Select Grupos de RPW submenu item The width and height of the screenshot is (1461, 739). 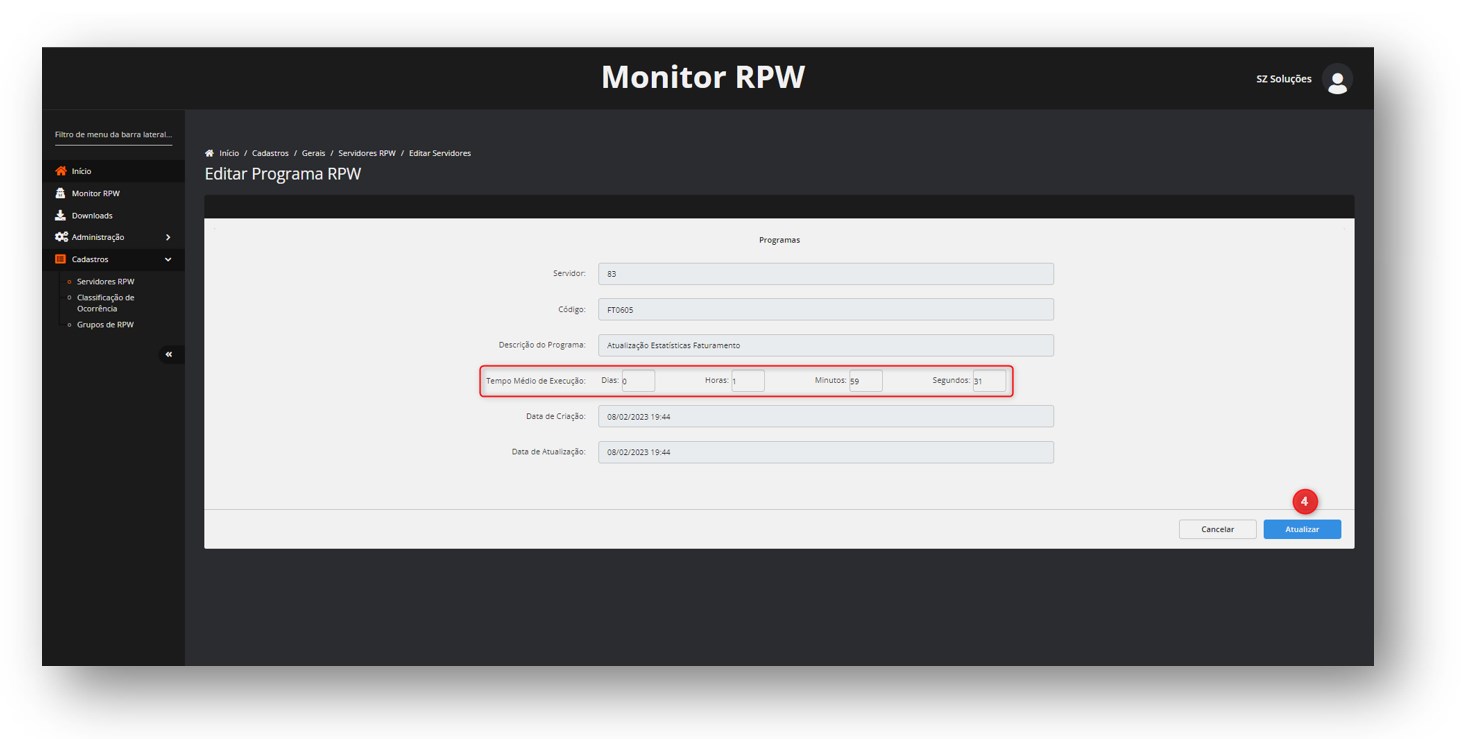pos(105,325)
